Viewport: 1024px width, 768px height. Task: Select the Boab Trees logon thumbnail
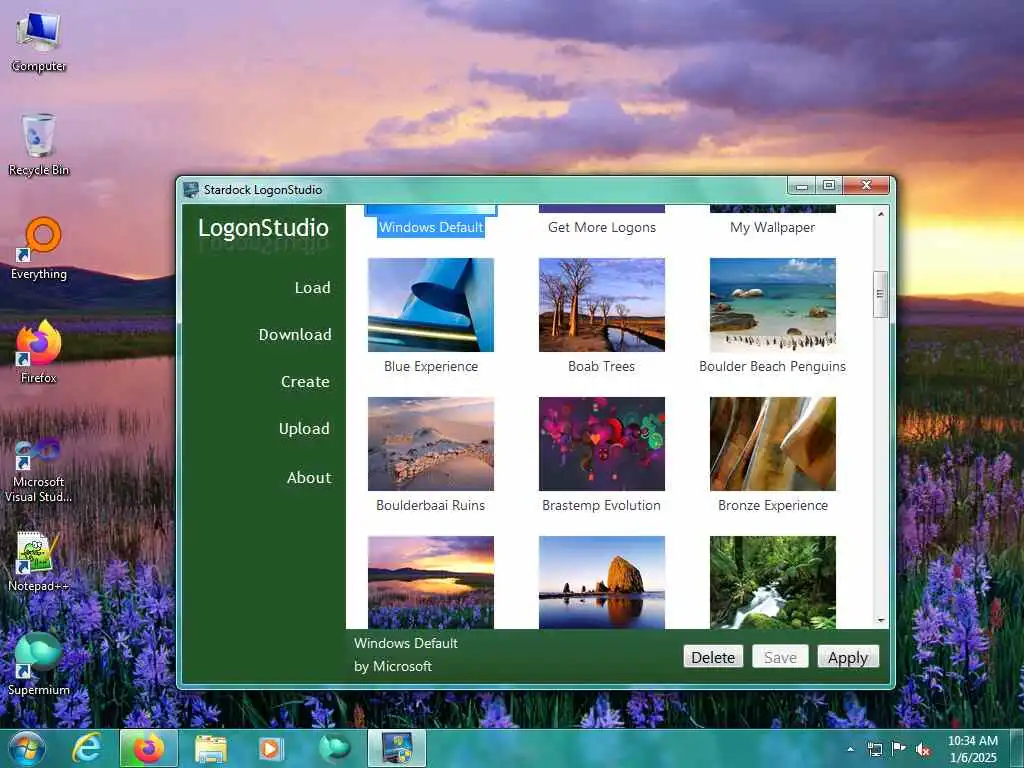tap(601, 305)
